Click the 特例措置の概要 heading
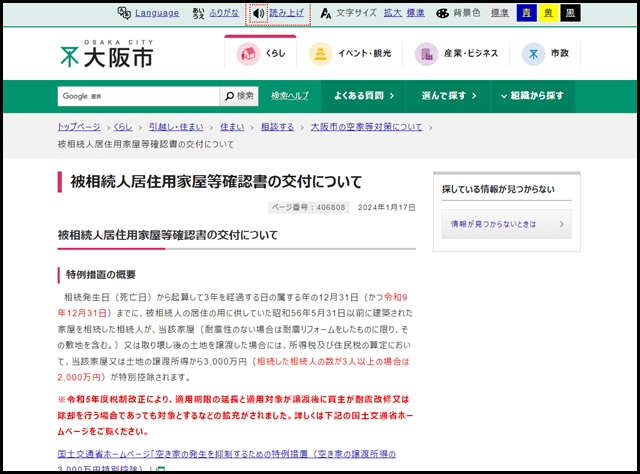Image resolution: width=640 pixels, height=474 pixels. pyautogui.click(x=101, y=275)
